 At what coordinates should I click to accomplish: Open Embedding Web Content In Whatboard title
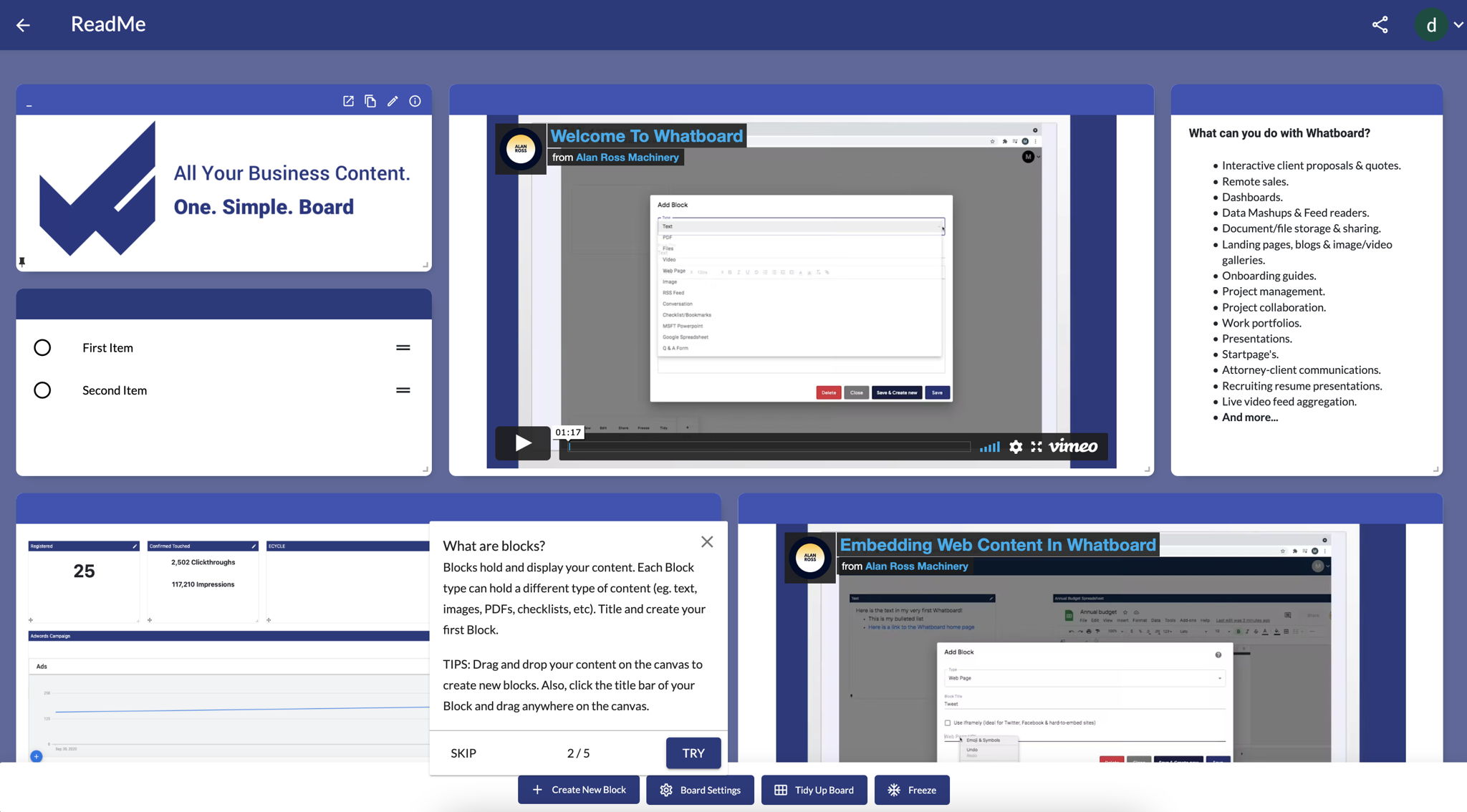998,545
